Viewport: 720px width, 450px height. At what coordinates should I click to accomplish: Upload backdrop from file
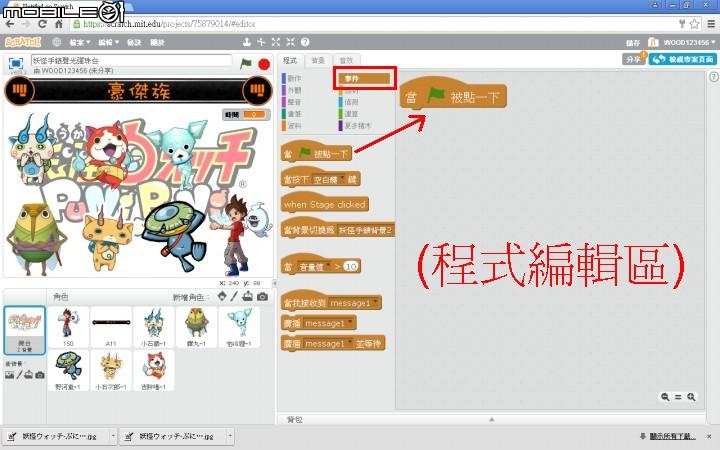pyautogui.click(x=29, y=375)
